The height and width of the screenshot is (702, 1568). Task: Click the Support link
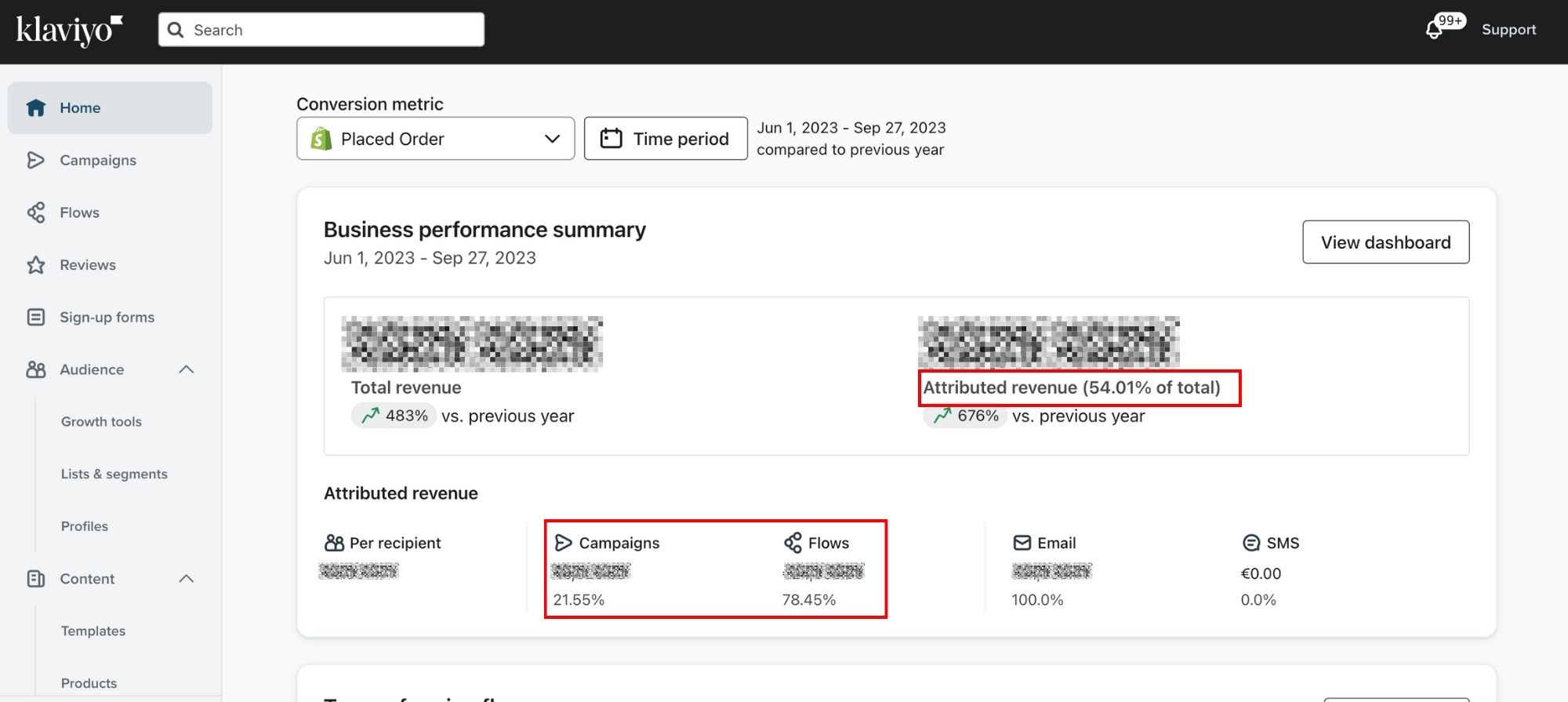click(1508, 30)
